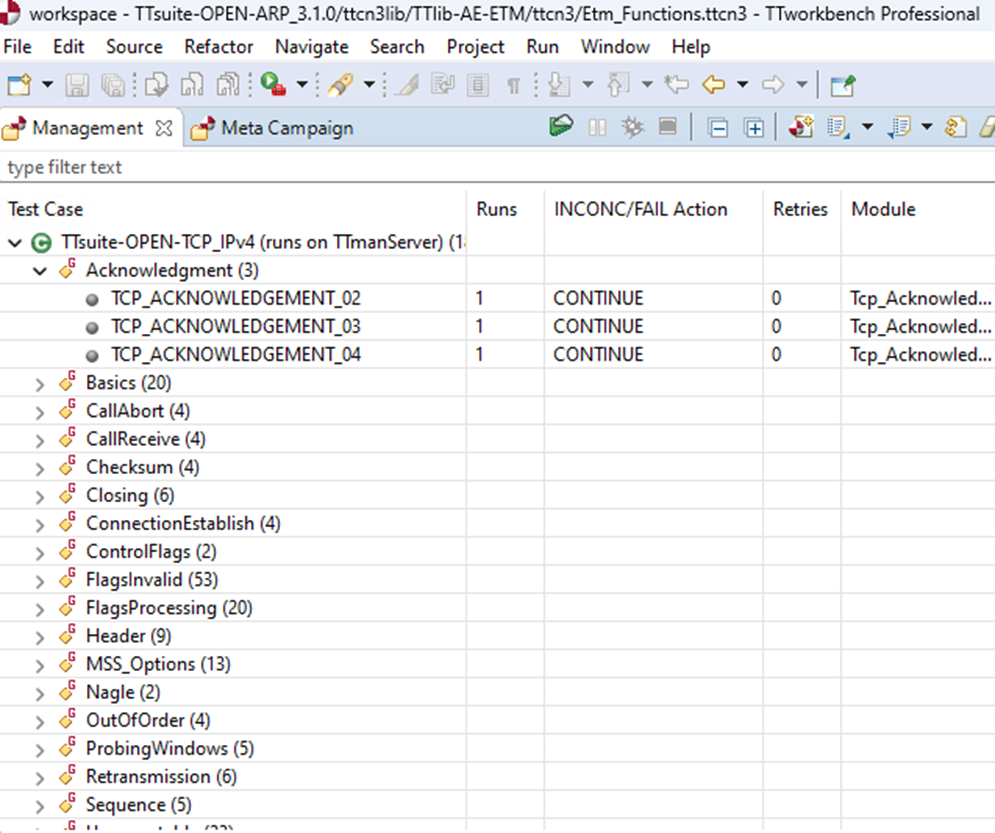995x833 pixels.
Task: Click the Module column header
Action: tap(883, 209)
